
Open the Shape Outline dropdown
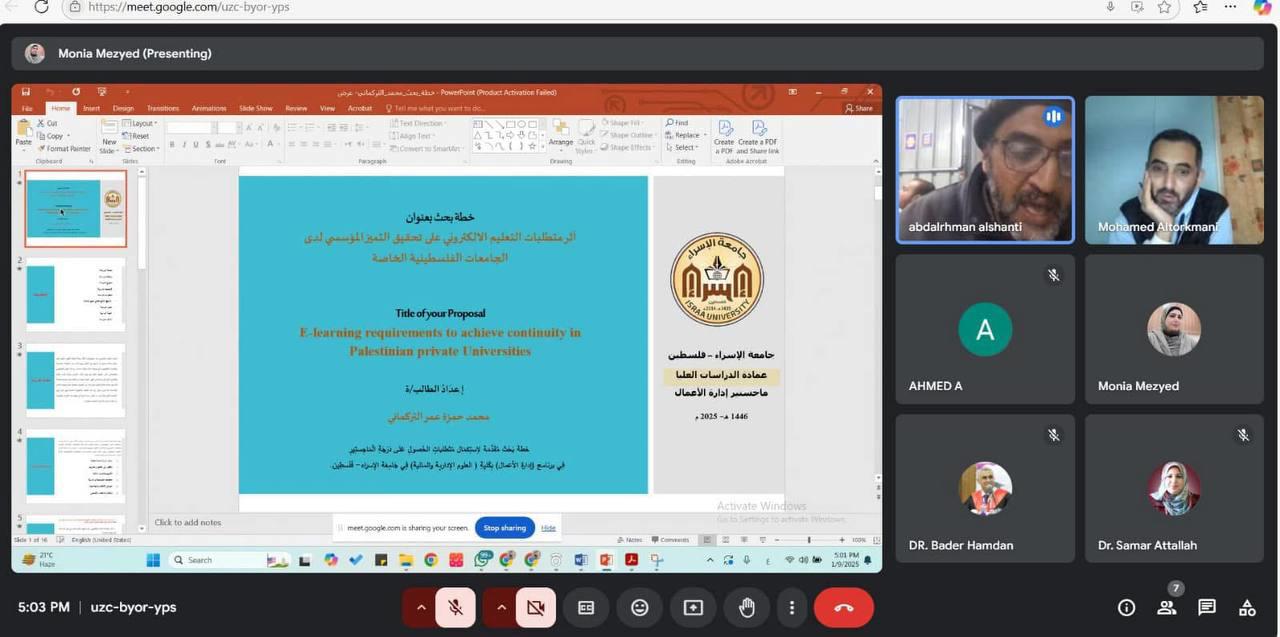(630, 135)
